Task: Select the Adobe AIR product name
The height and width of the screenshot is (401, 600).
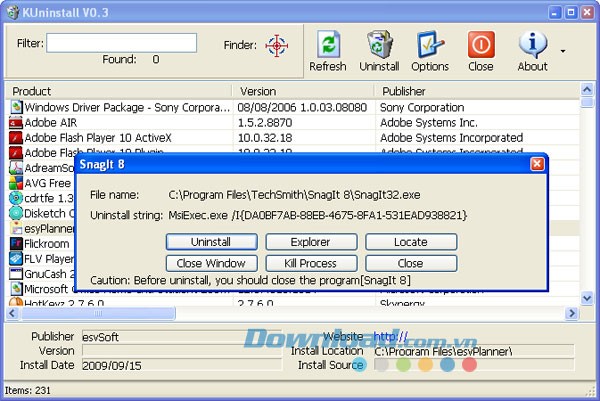Action: [51, 123]
